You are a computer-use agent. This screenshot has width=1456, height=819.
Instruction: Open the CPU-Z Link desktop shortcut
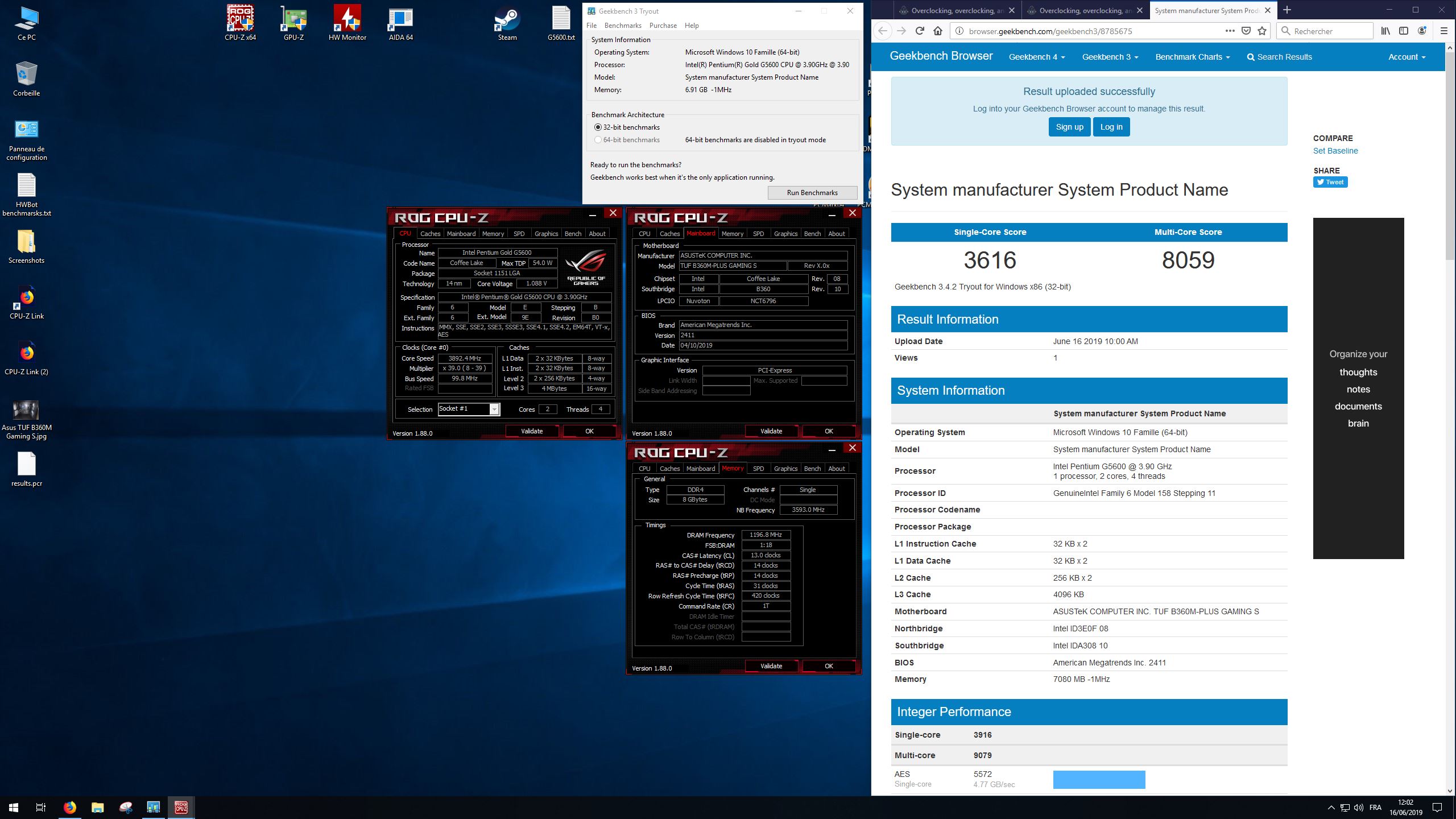(26, 302)
